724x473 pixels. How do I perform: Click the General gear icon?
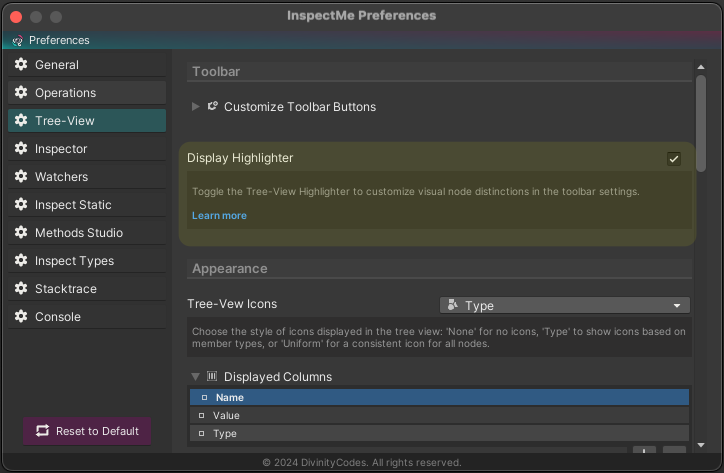[21, 64]
